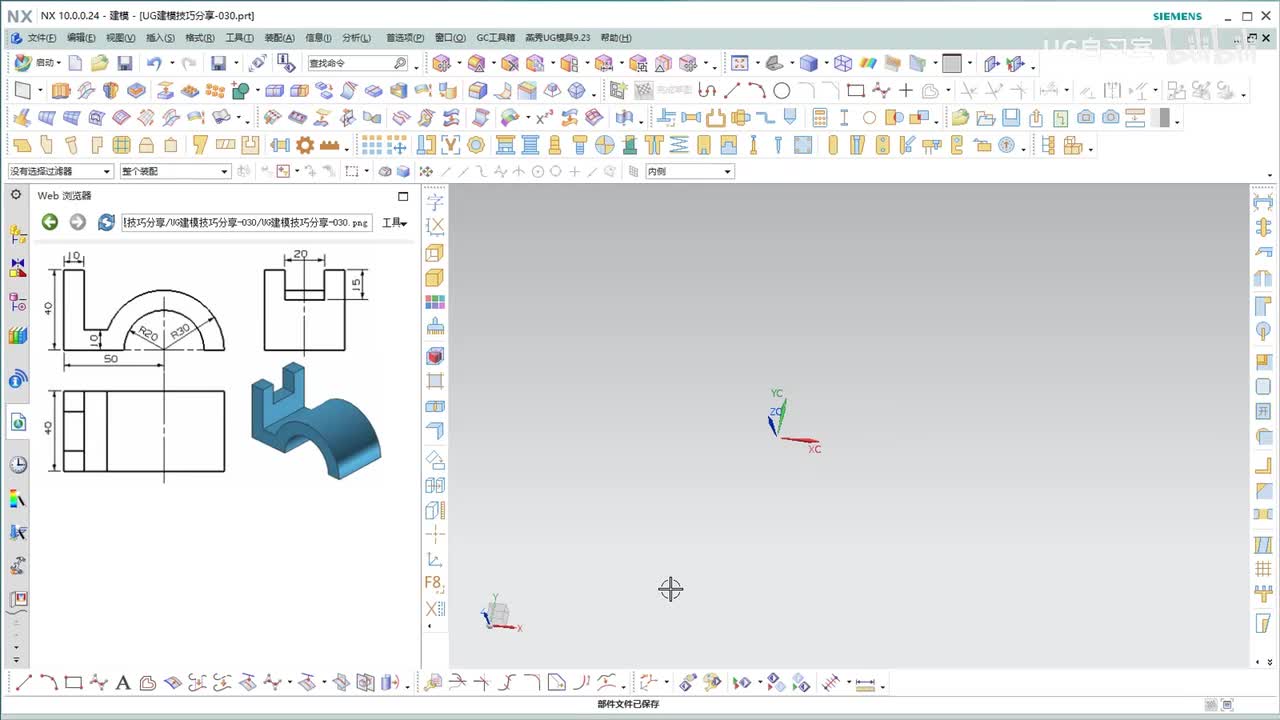Viewport: 1280px width, 720px height.
Task: Open the HD3D Tools info tab
Action: click(x=18, y=379)
